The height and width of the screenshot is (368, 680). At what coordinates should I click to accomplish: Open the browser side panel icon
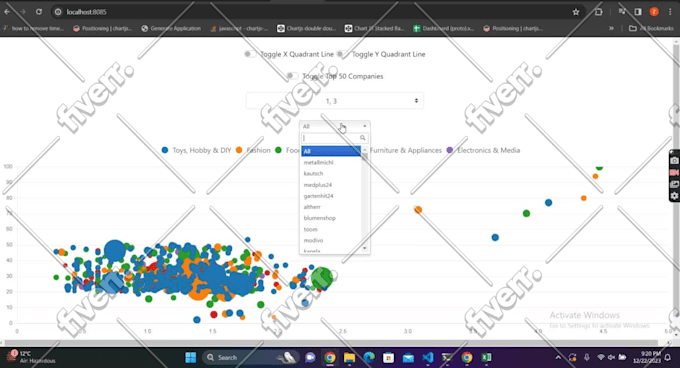point(638,12)
